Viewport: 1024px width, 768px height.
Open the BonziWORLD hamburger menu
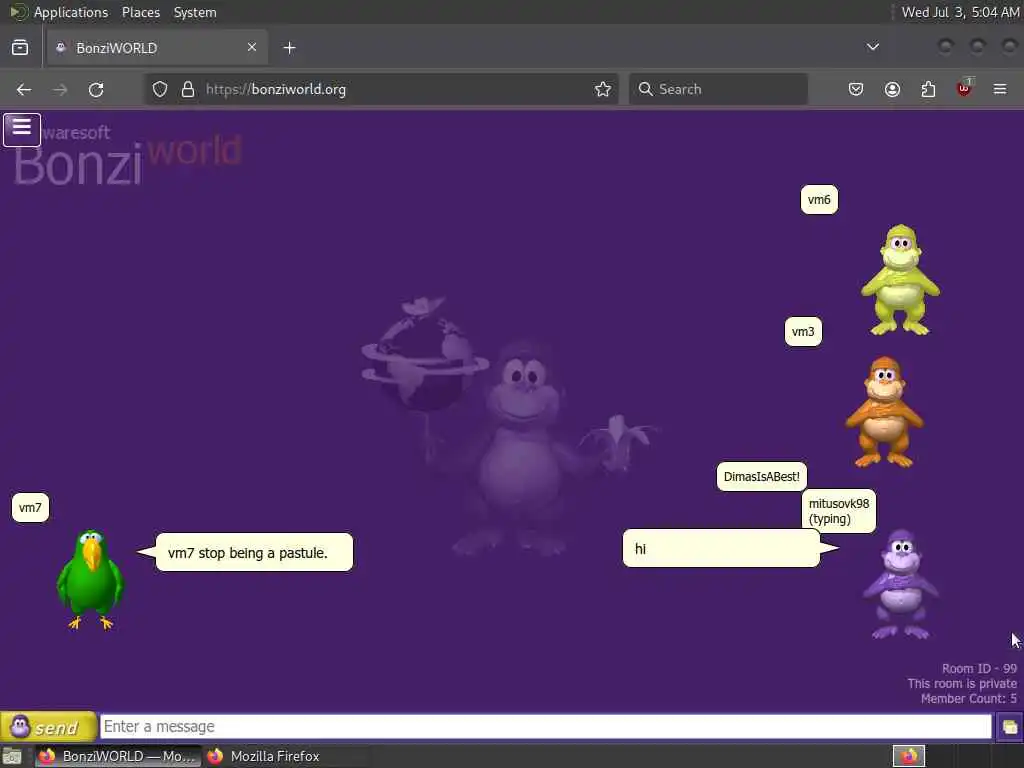coord(22,129)
